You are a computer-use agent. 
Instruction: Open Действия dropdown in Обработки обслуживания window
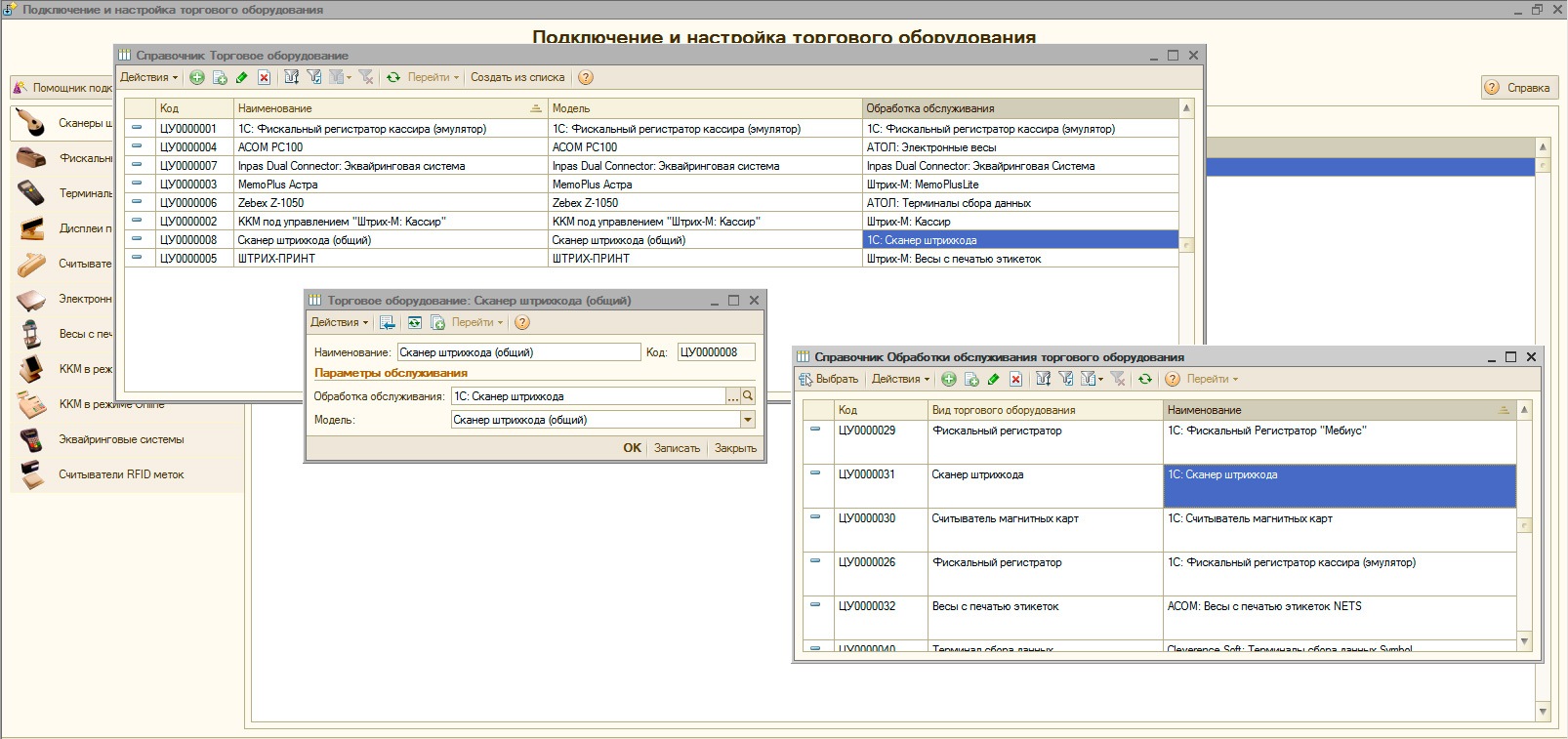pyautogui.click(x=900, y=379)
